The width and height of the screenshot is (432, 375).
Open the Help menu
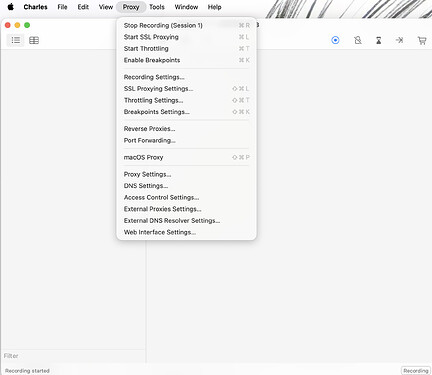pos(214,7)
